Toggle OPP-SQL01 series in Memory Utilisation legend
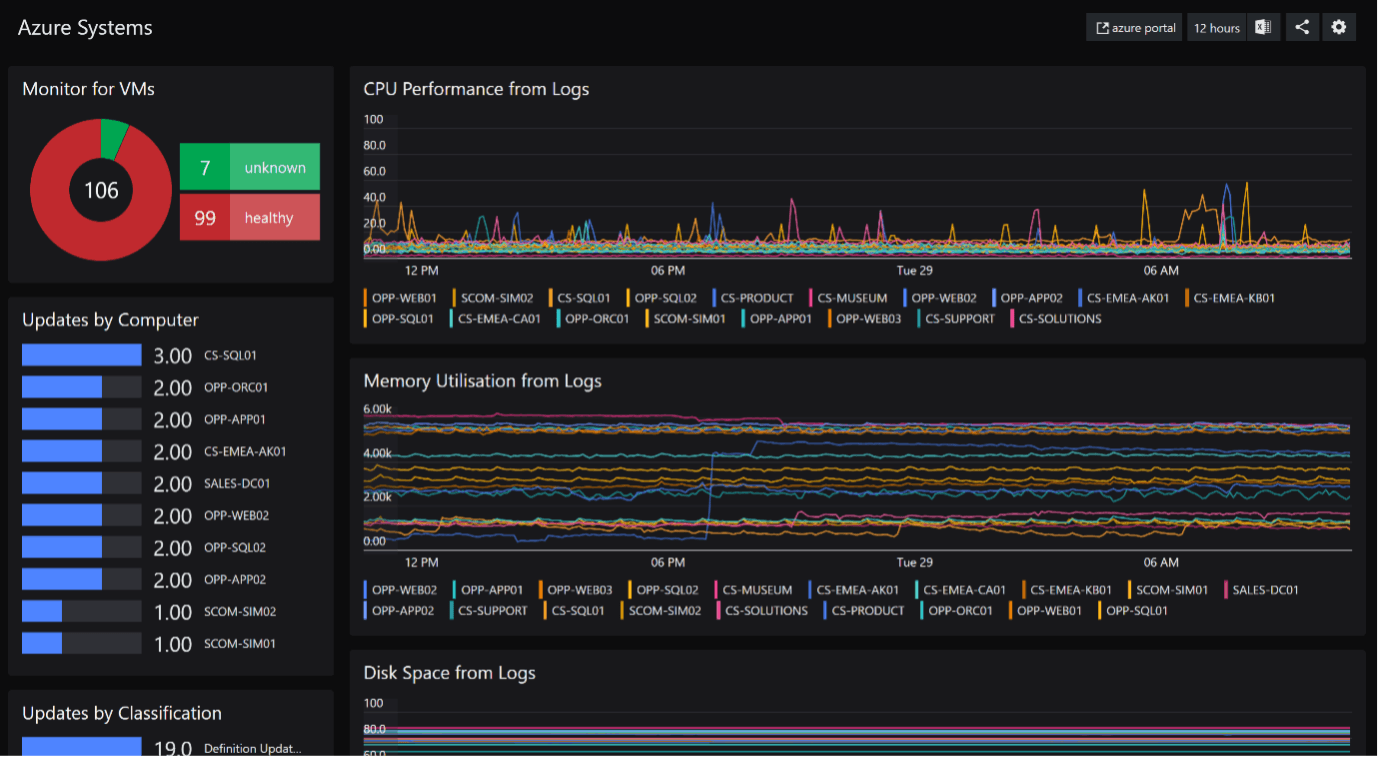1381x760 pixels. (x=1132, y=610)
